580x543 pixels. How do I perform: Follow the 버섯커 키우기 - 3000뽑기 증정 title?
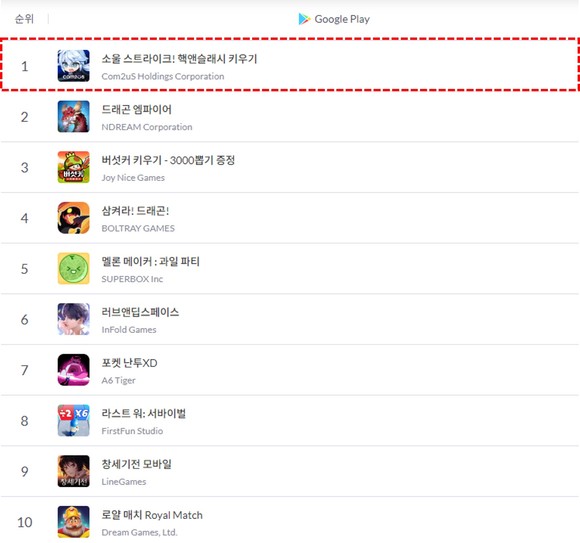[x=168, y=160]
